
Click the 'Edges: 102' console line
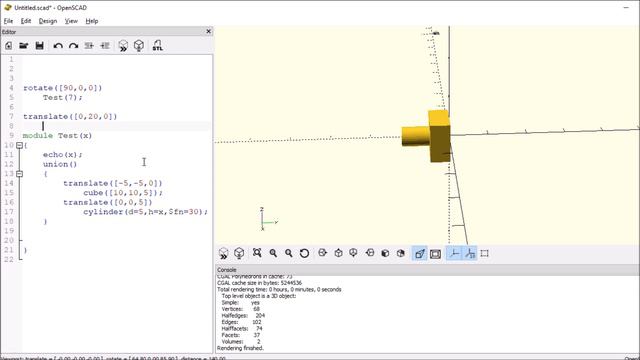pos(241,322)
